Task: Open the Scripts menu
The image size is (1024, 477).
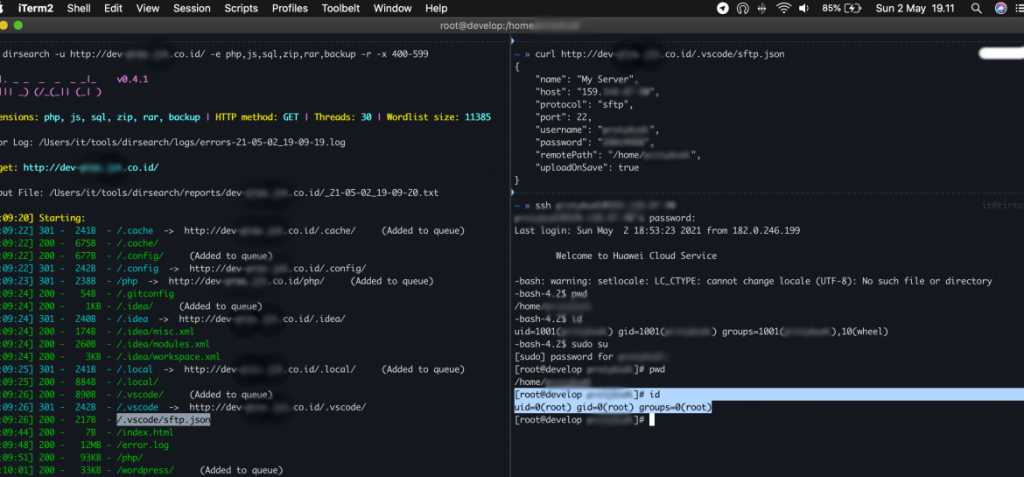Action: click(241, 8)
